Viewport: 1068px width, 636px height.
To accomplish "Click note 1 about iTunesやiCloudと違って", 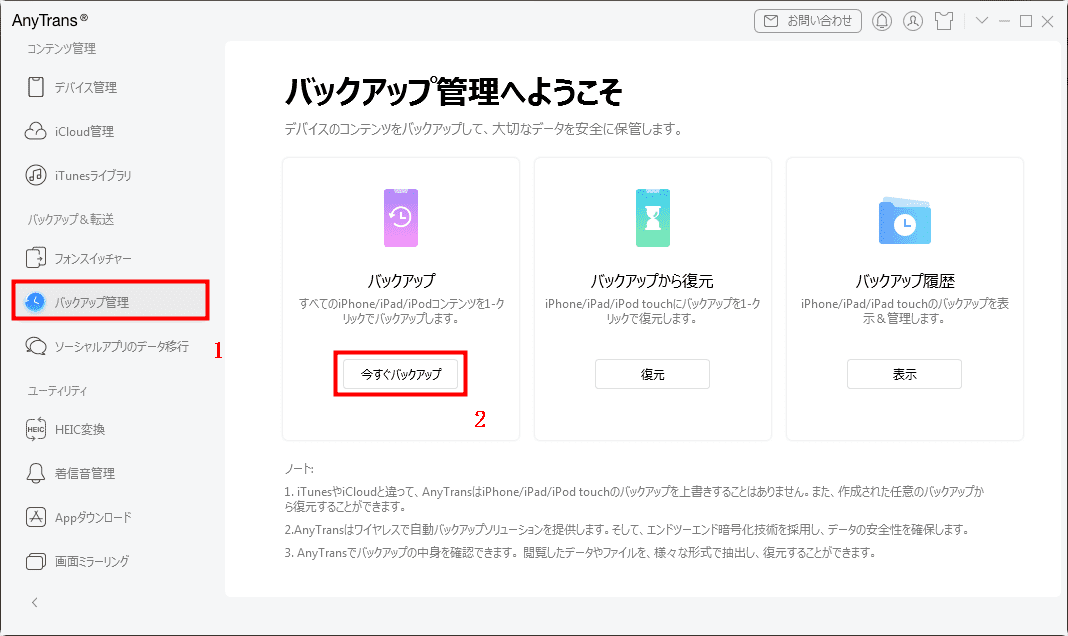I will coord(634,498).
